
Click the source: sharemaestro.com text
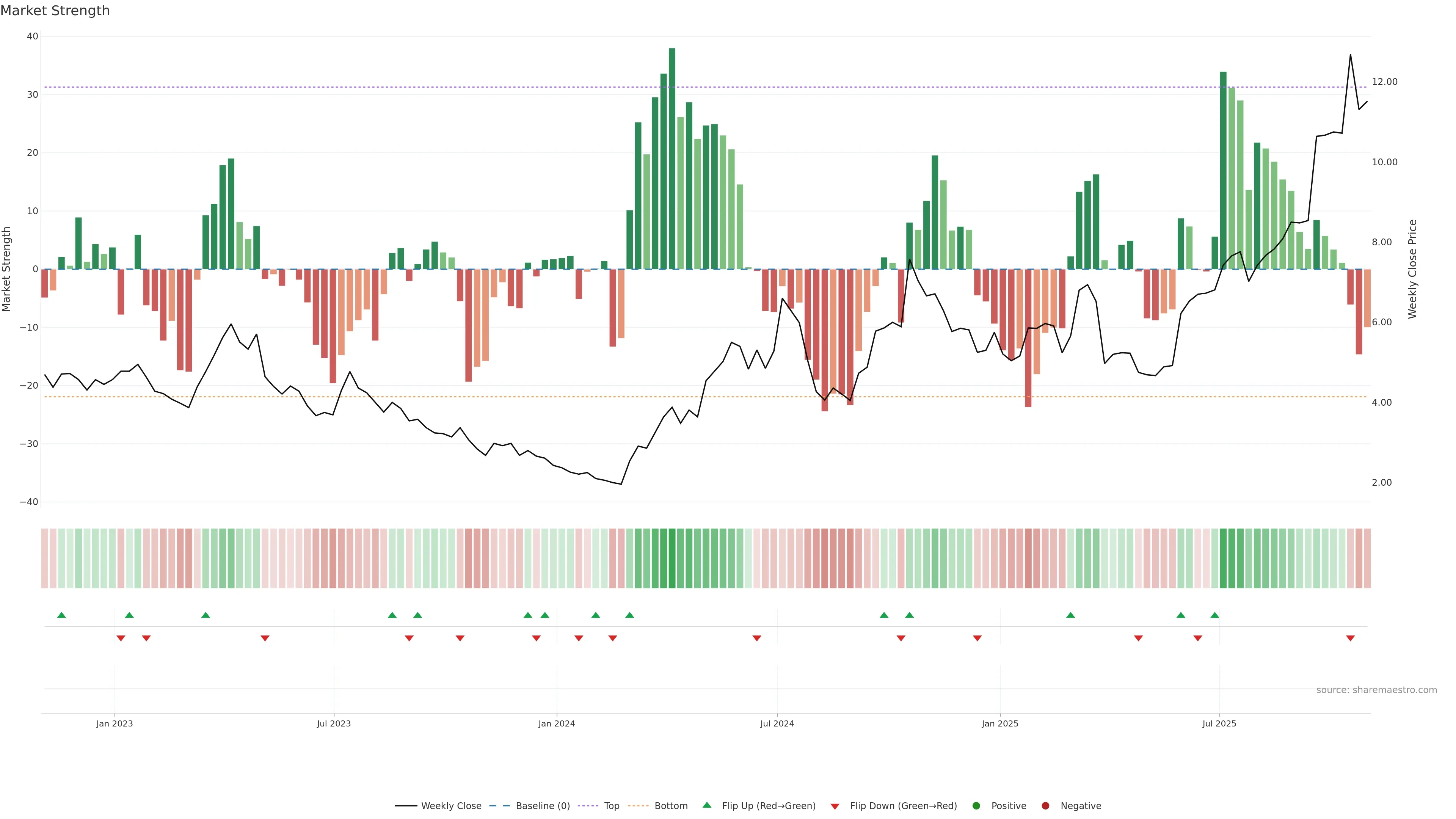1376,690
